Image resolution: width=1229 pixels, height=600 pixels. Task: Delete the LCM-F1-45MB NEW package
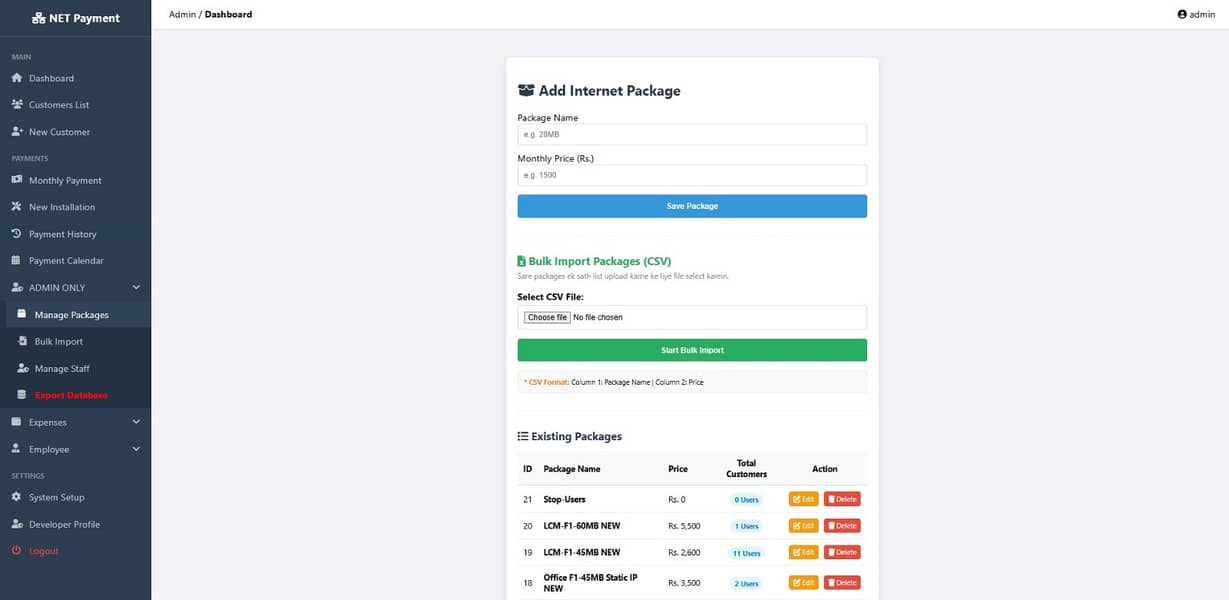tap(842, 552)
